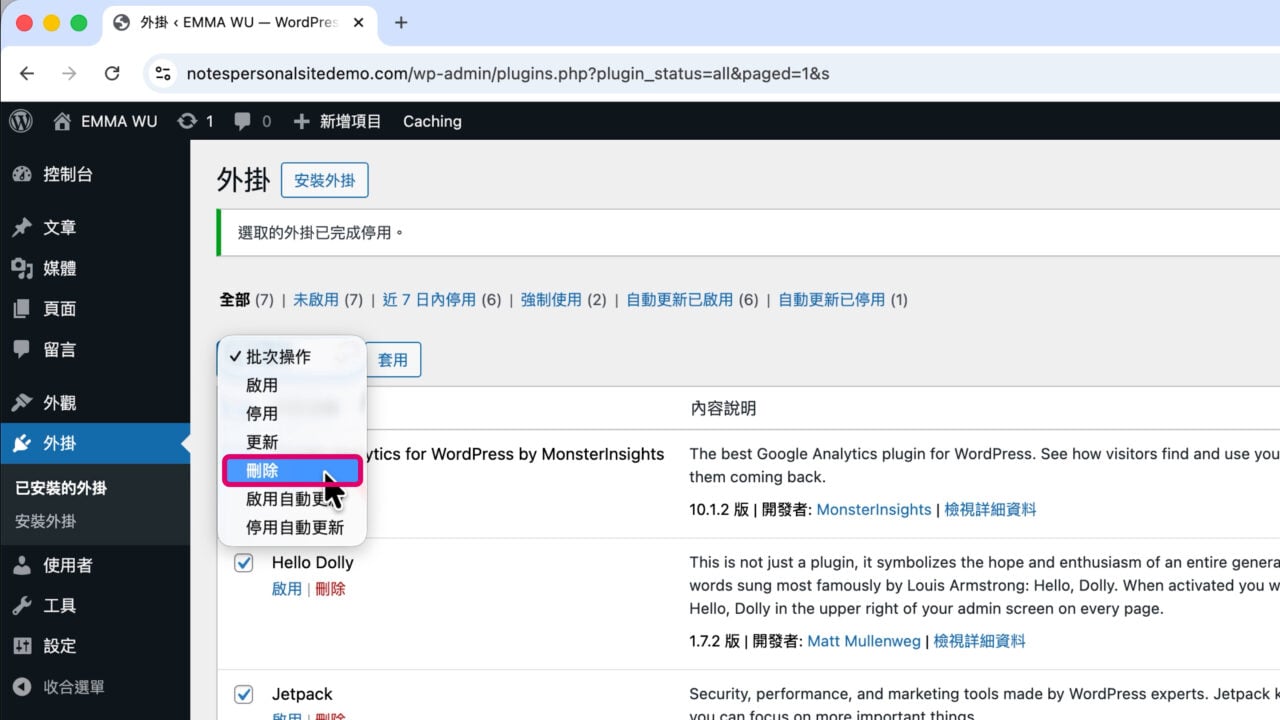Image resolution: width=1280 pixels, height=720 pixels.
Task: Click the 內容說明 column header
Action: coord(723,409)
